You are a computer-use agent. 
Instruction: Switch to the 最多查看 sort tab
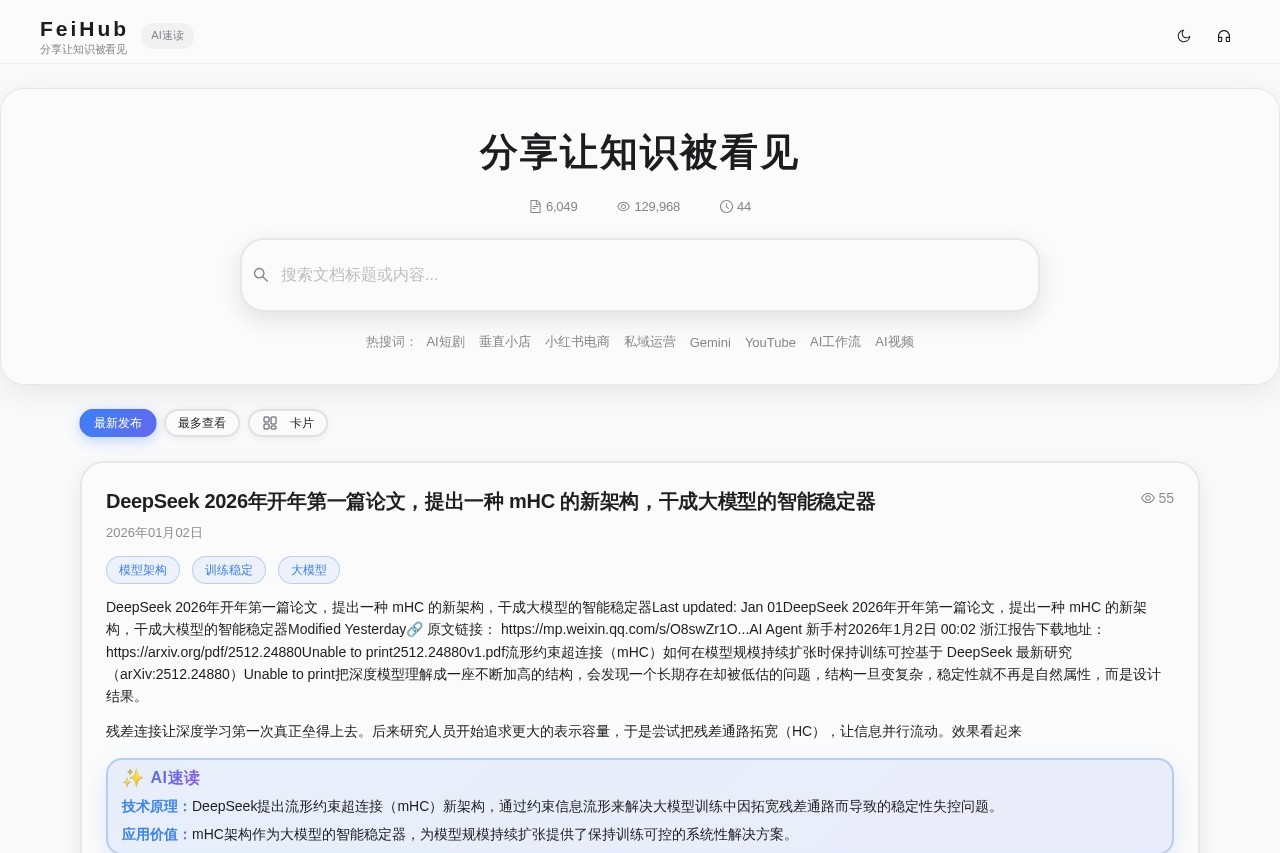pos(202,423)
